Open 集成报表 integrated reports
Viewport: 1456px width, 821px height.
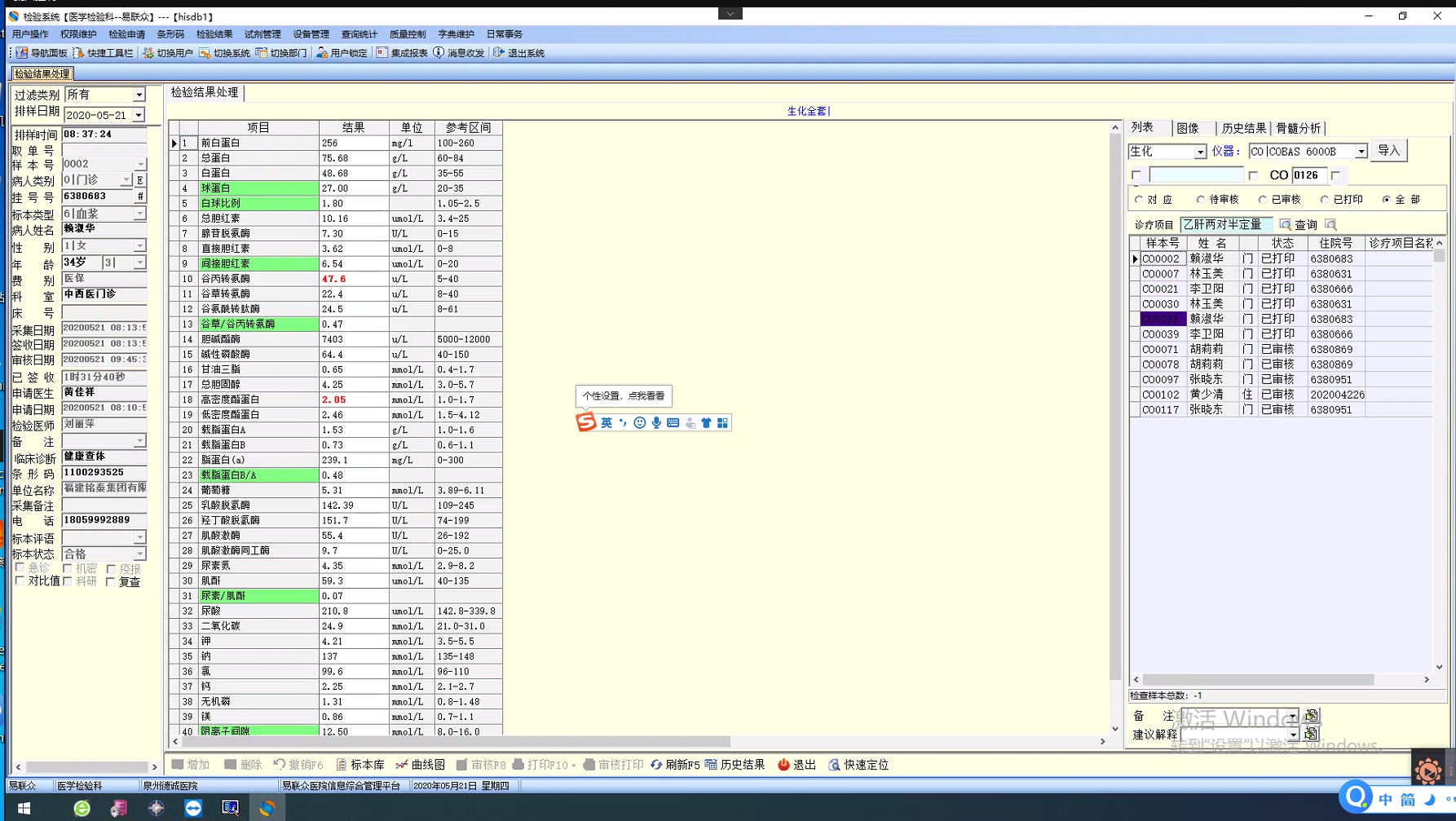(x=402, y=53)
